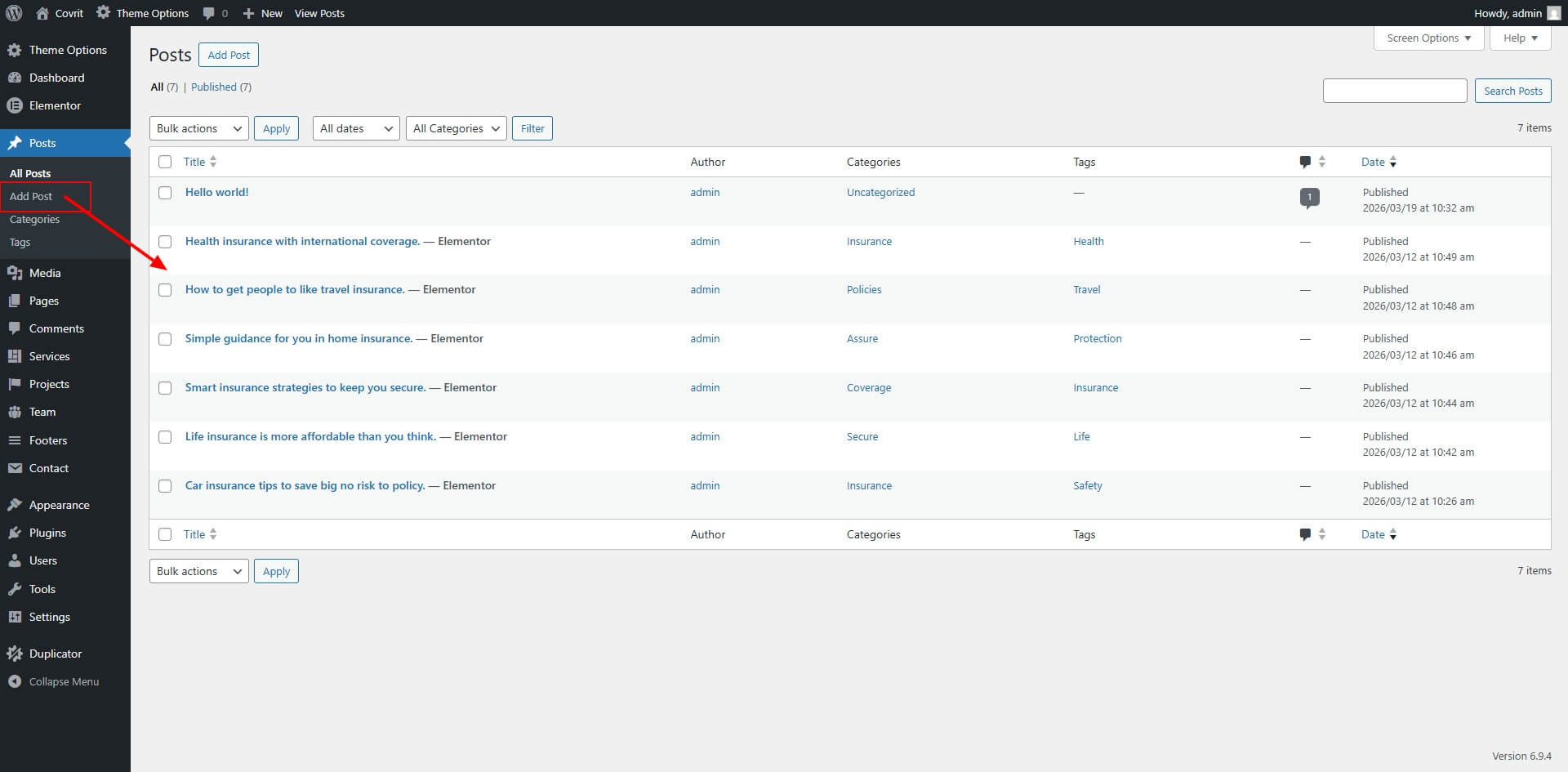Open Plugins via its plug icon

coord(15,533)
